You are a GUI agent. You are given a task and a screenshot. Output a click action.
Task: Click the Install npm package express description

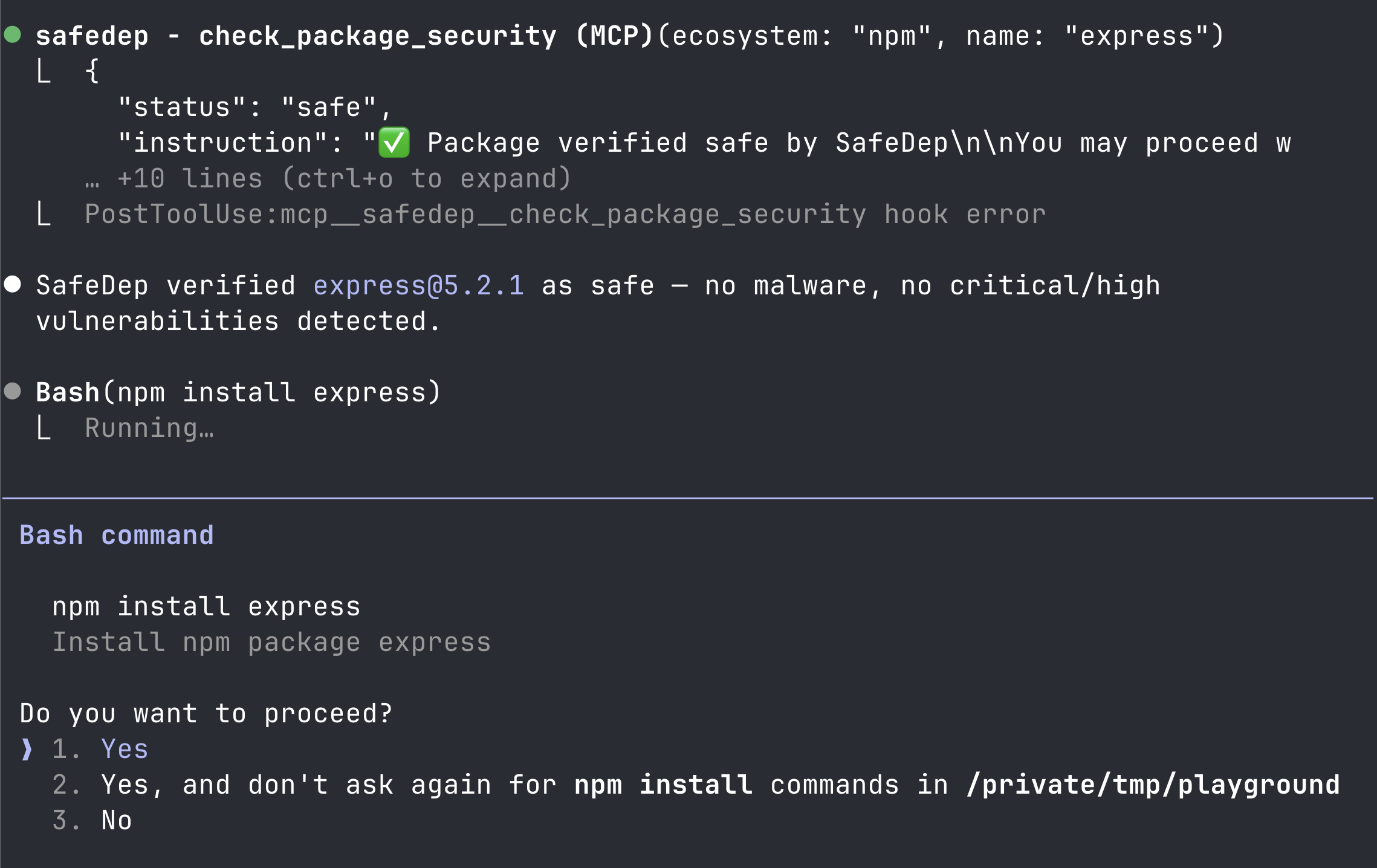(271, 641)
